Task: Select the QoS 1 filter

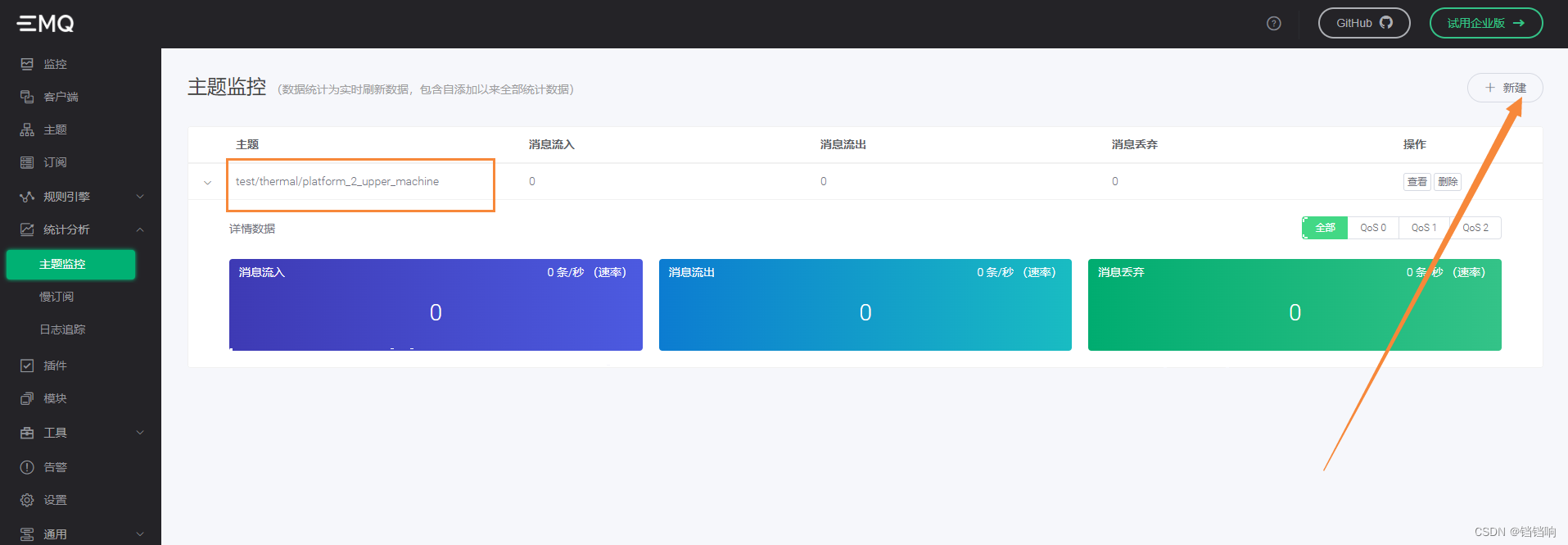Action: click(1424, 228)
